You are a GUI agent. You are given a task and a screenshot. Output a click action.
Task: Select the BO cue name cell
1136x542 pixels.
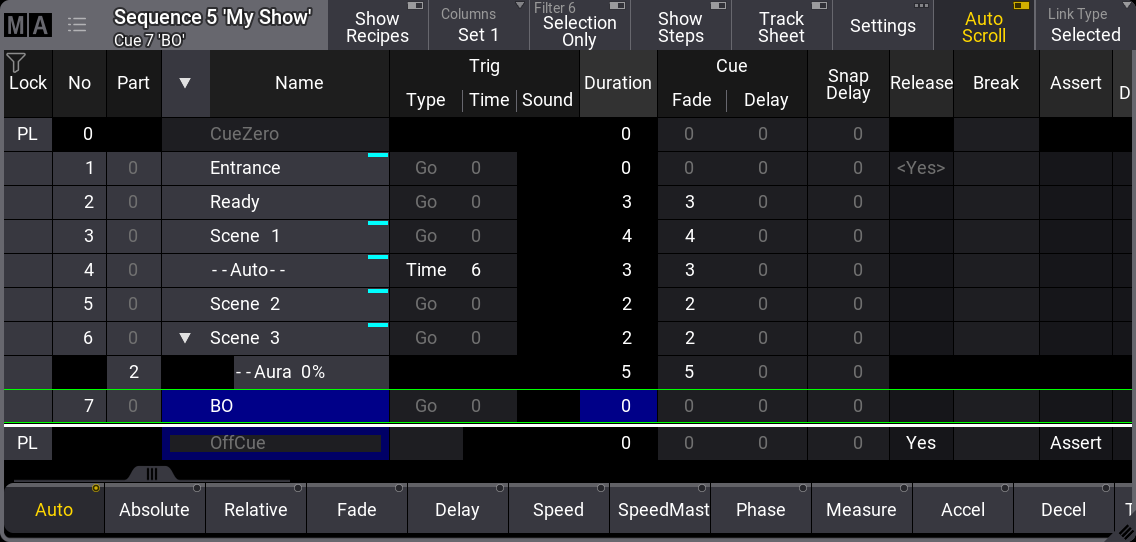click(x=275, y=406)
